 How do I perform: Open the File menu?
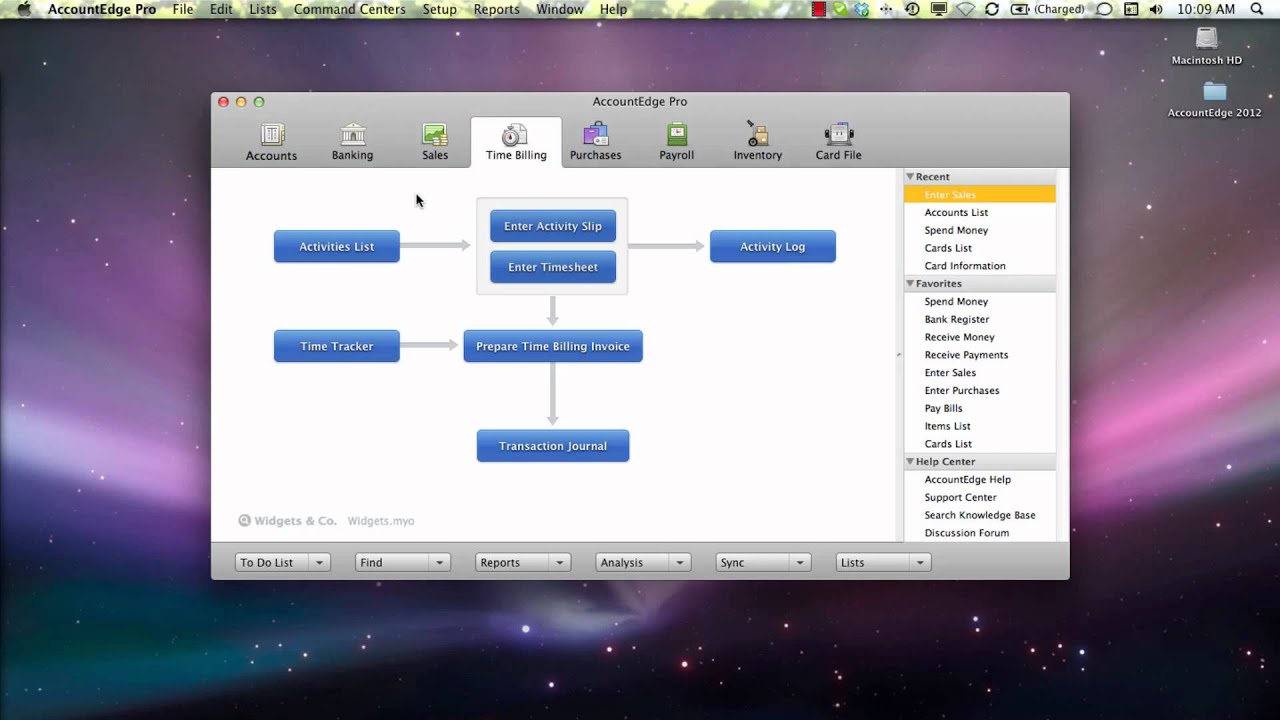click(183, 9)
